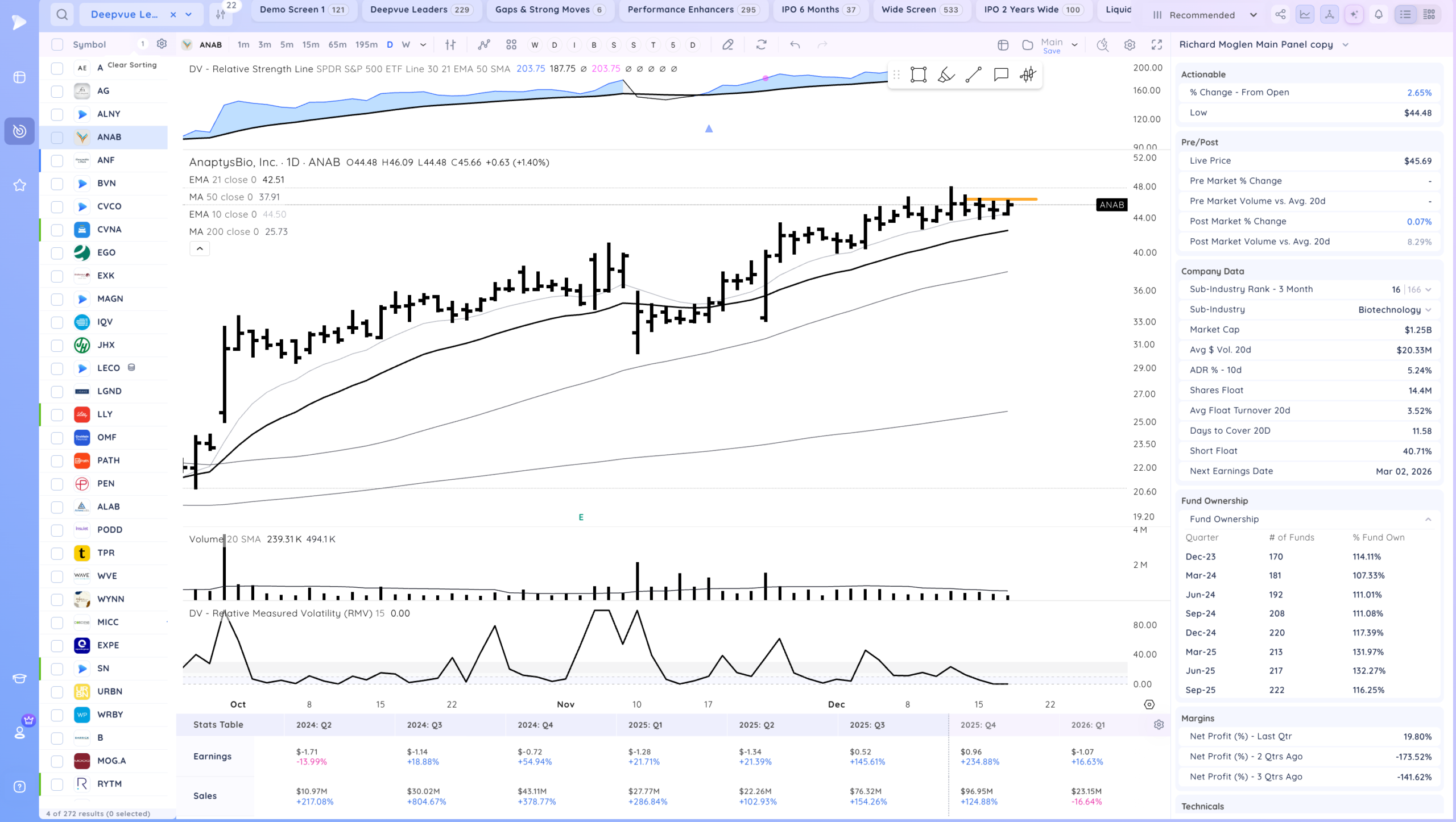The width and height of the screenshot is (1456, 822).
Task: Tick the CVNA symbol checkbox
Action: (57, 230)
